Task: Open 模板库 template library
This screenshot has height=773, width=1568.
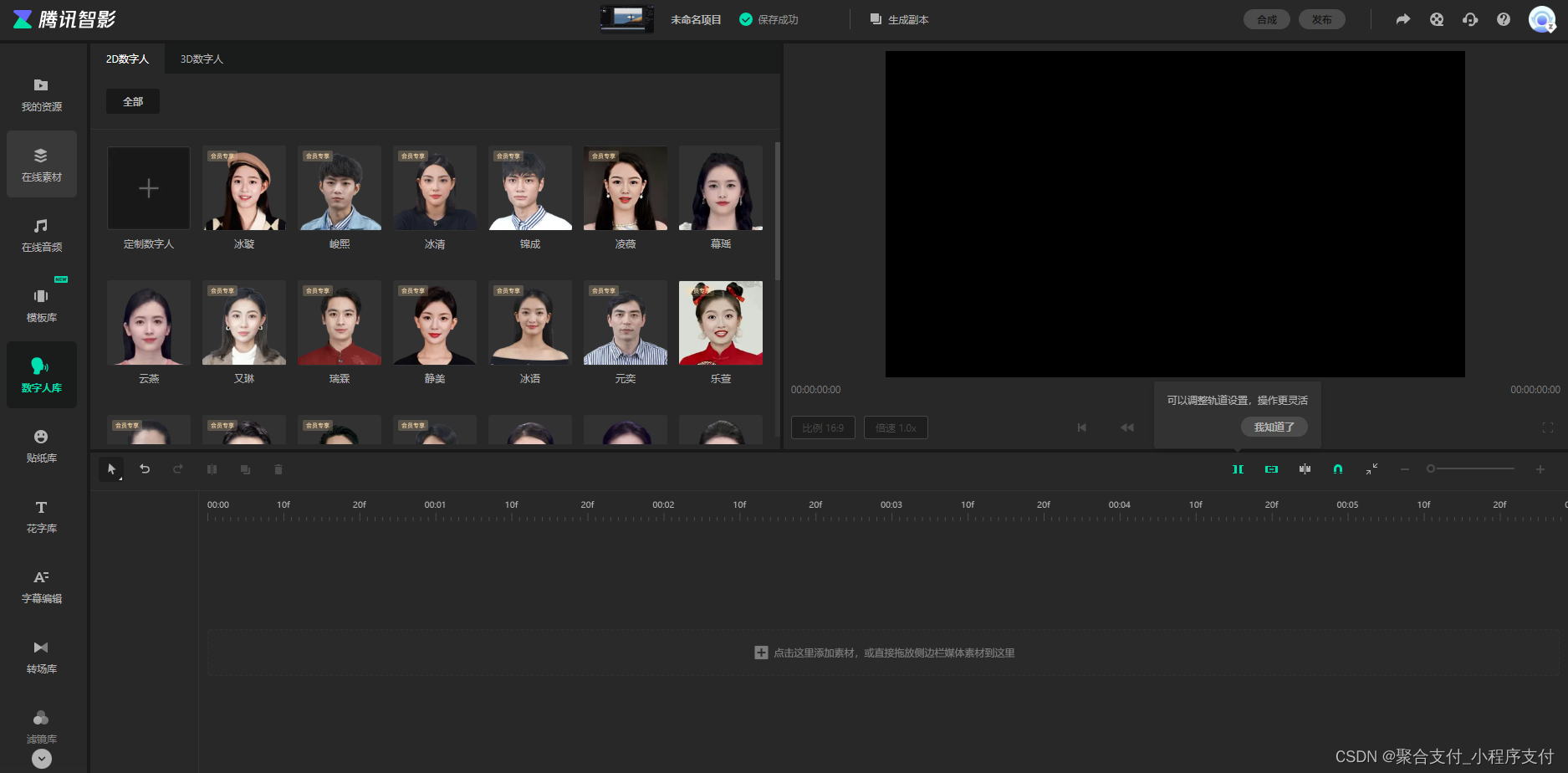Action: click(x=41, y=305)
